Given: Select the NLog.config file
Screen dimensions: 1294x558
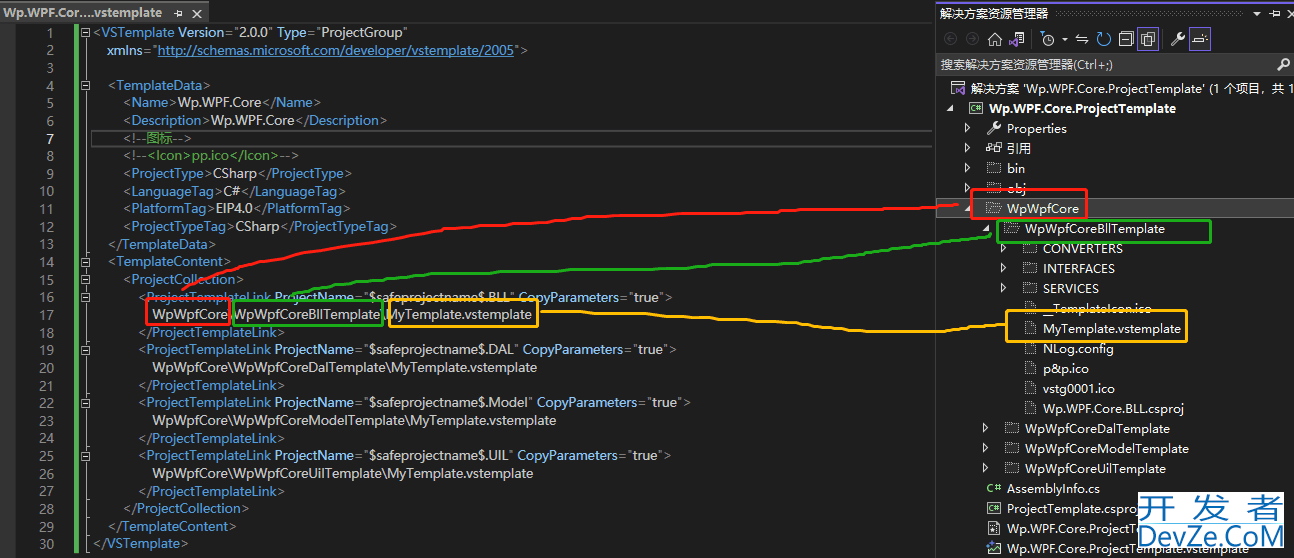Looking at the screenshot, I should click(x=1067, y=348).
